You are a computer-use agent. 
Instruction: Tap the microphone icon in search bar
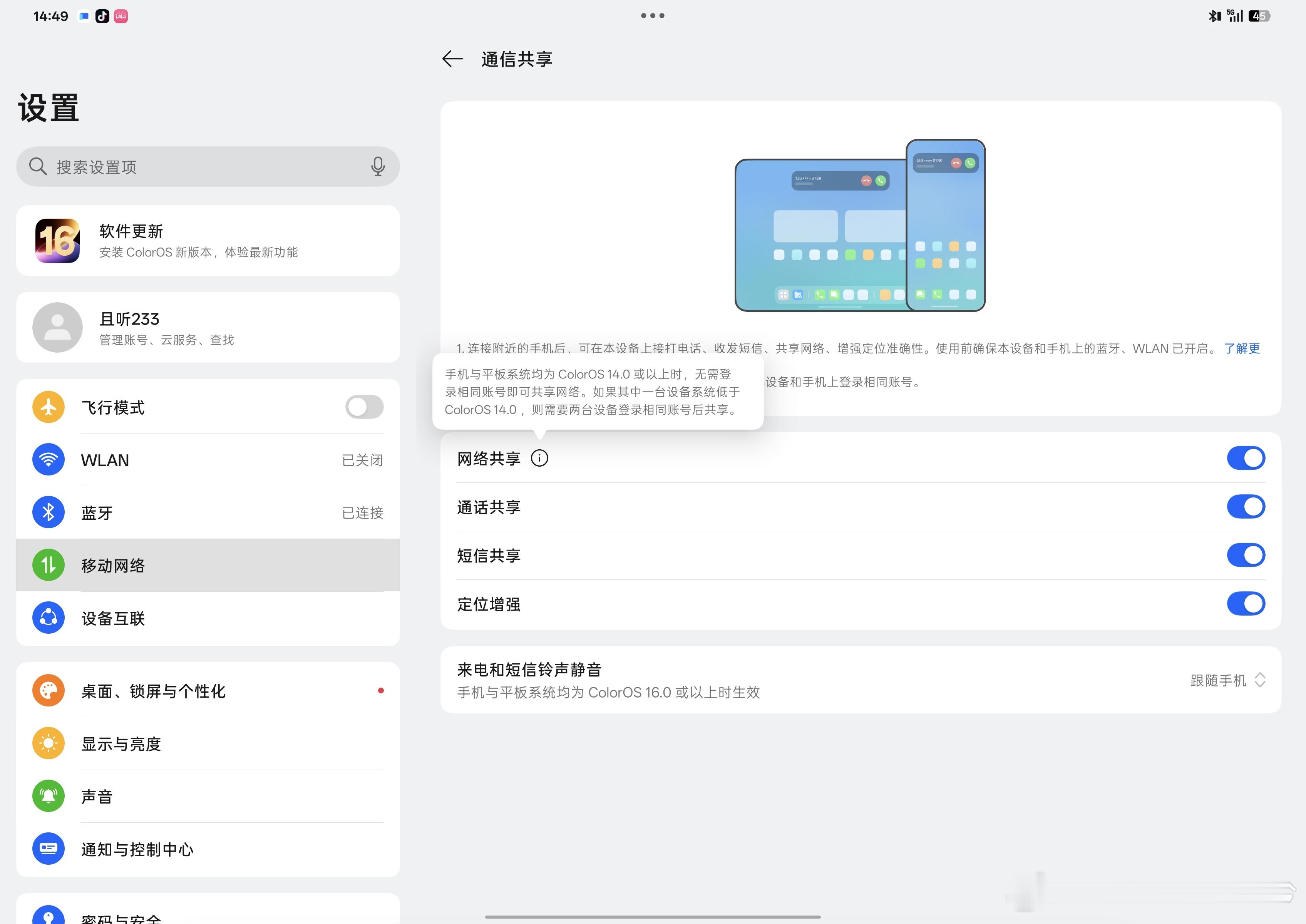pos(377,166)
